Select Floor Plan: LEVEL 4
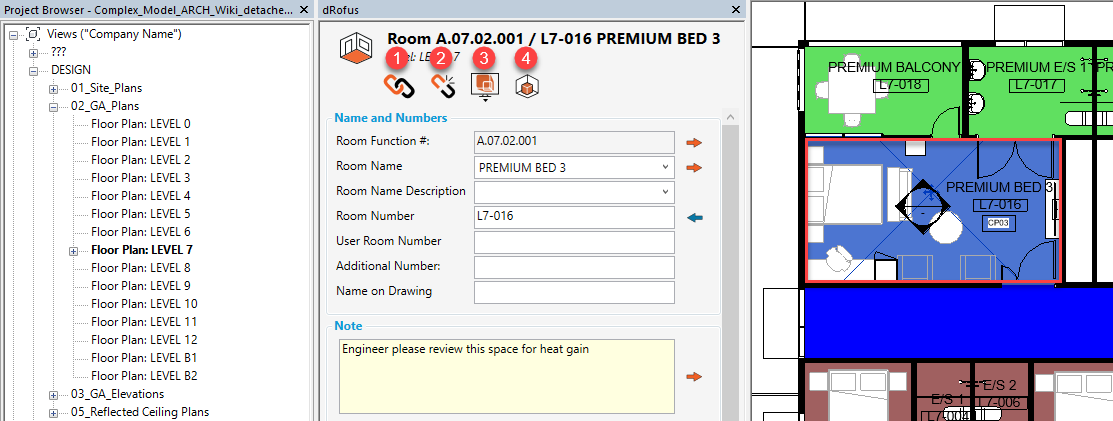 point(141,196)
